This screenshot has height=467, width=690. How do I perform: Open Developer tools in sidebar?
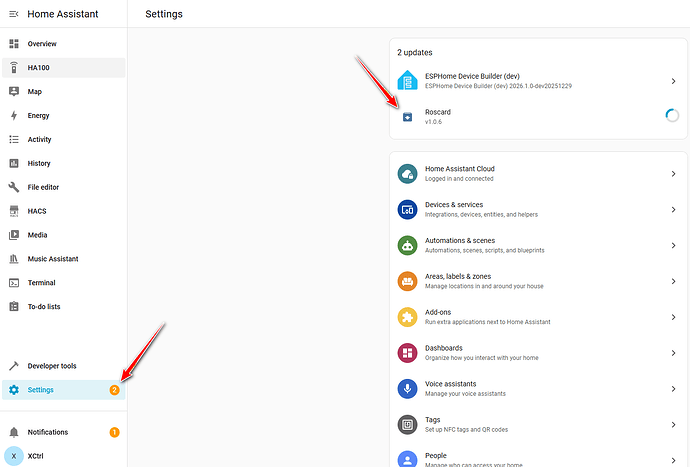[51, 366]
